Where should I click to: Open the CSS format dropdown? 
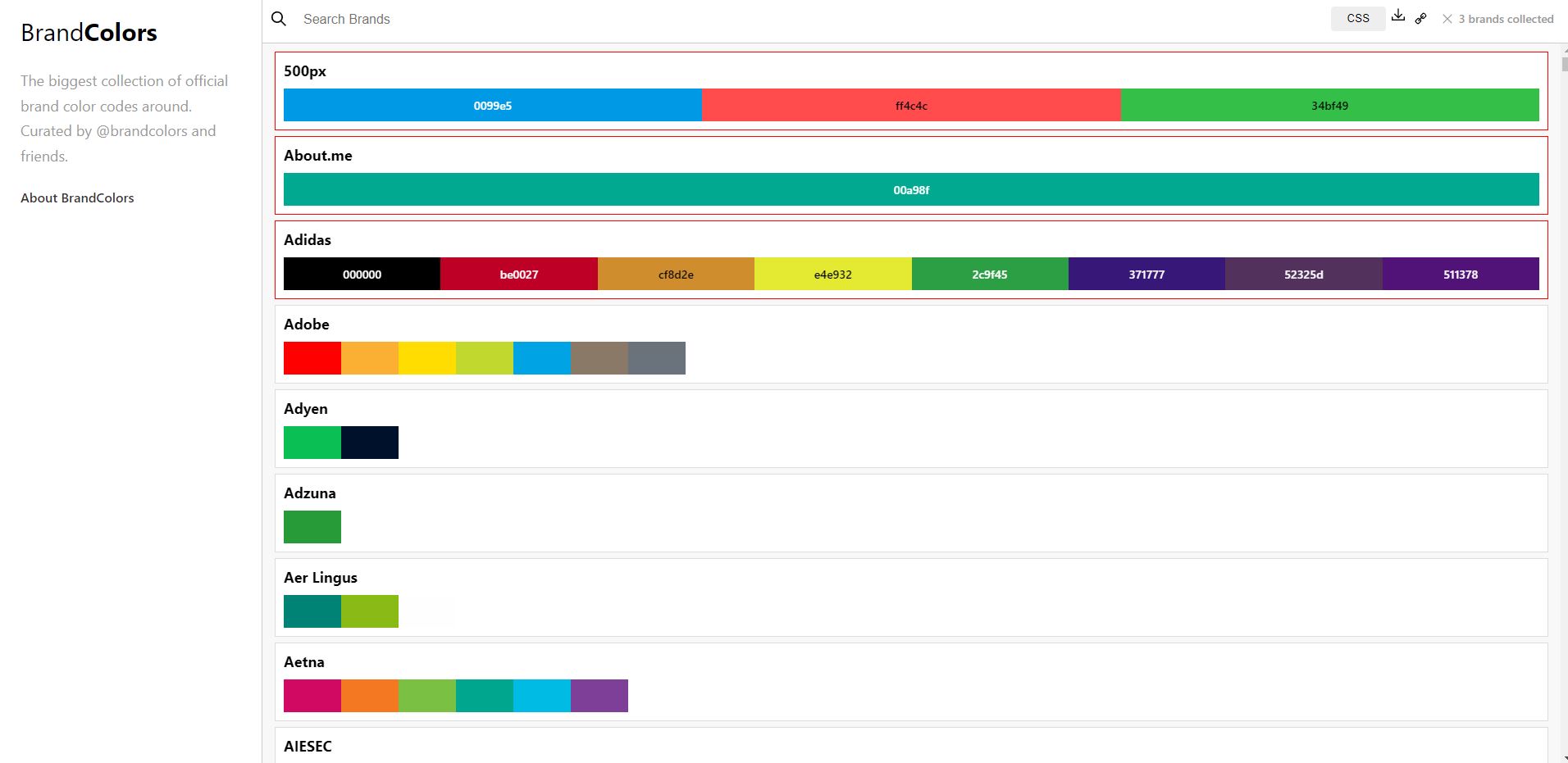[1358, 18]
